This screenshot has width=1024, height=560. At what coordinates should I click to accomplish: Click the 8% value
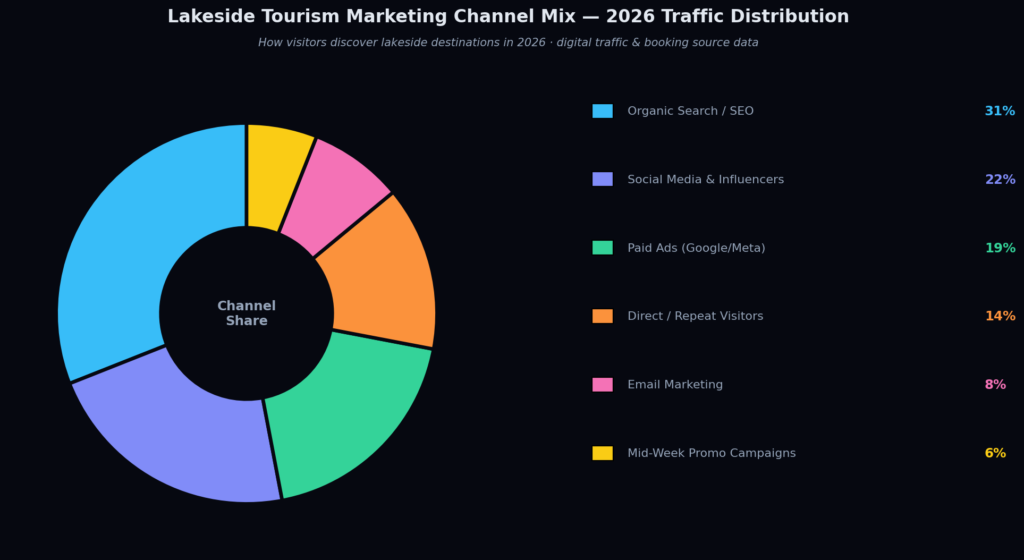(995, 384)
